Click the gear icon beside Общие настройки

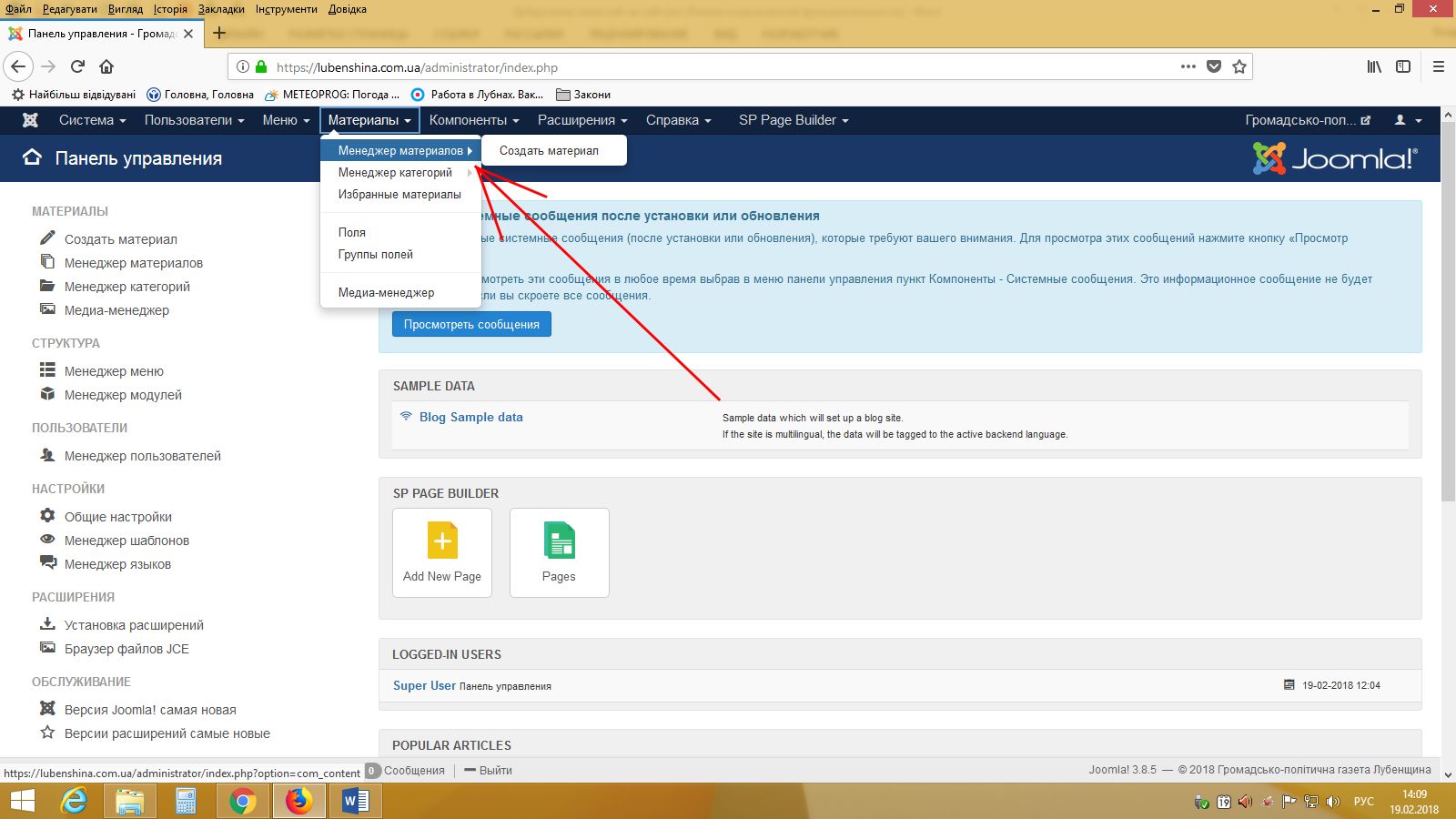pos(47,515)
